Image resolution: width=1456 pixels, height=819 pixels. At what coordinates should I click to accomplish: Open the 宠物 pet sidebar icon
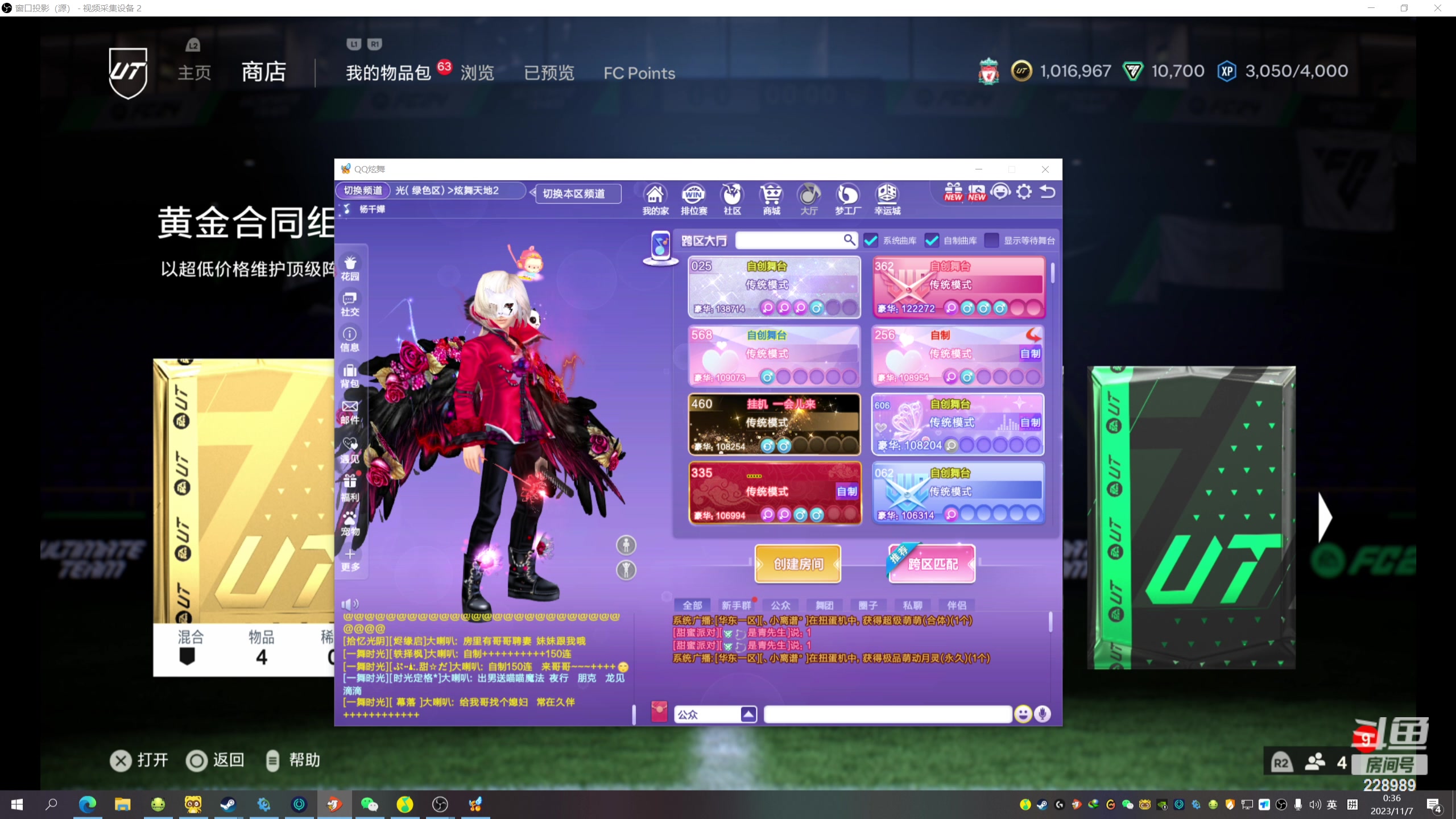click(x=350, y=523)
